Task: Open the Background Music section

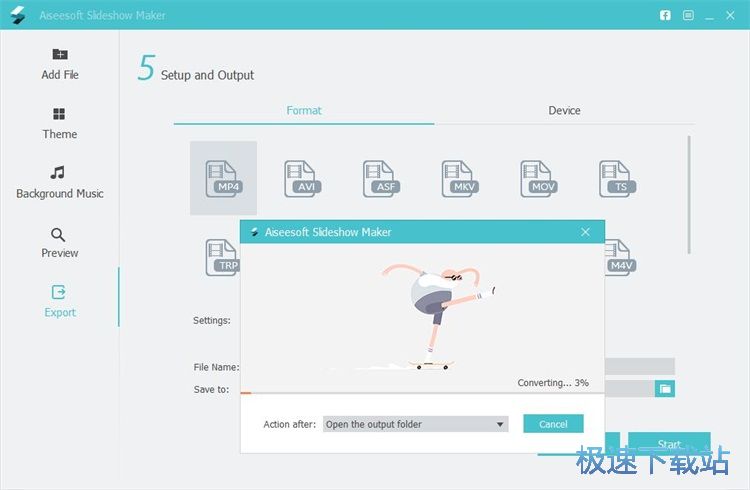Action: 59,183
